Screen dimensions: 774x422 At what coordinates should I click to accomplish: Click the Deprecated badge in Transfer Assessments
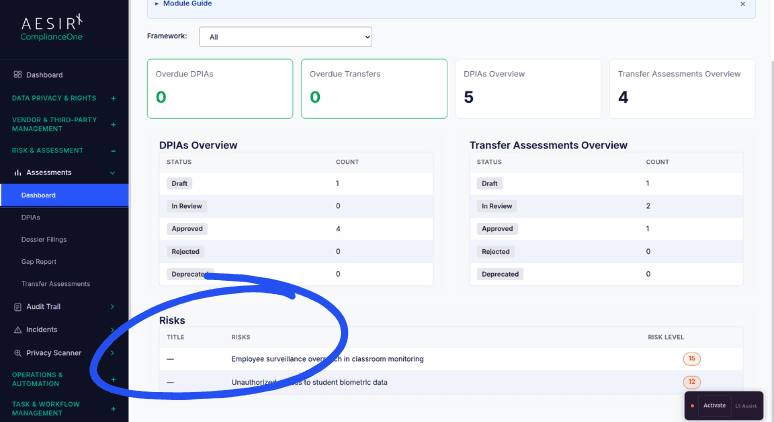click(500, 274)
